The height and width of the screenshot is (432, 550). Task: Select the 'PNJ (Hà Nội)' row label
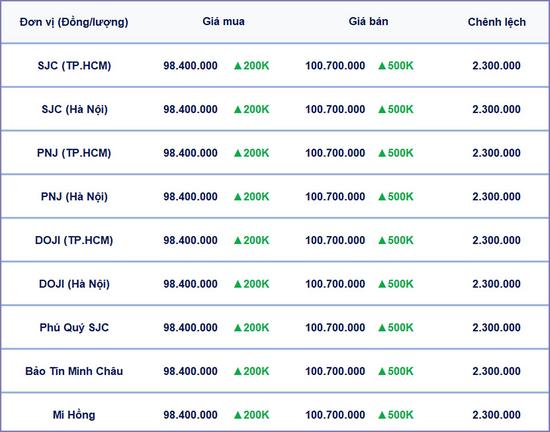[74, 197]
